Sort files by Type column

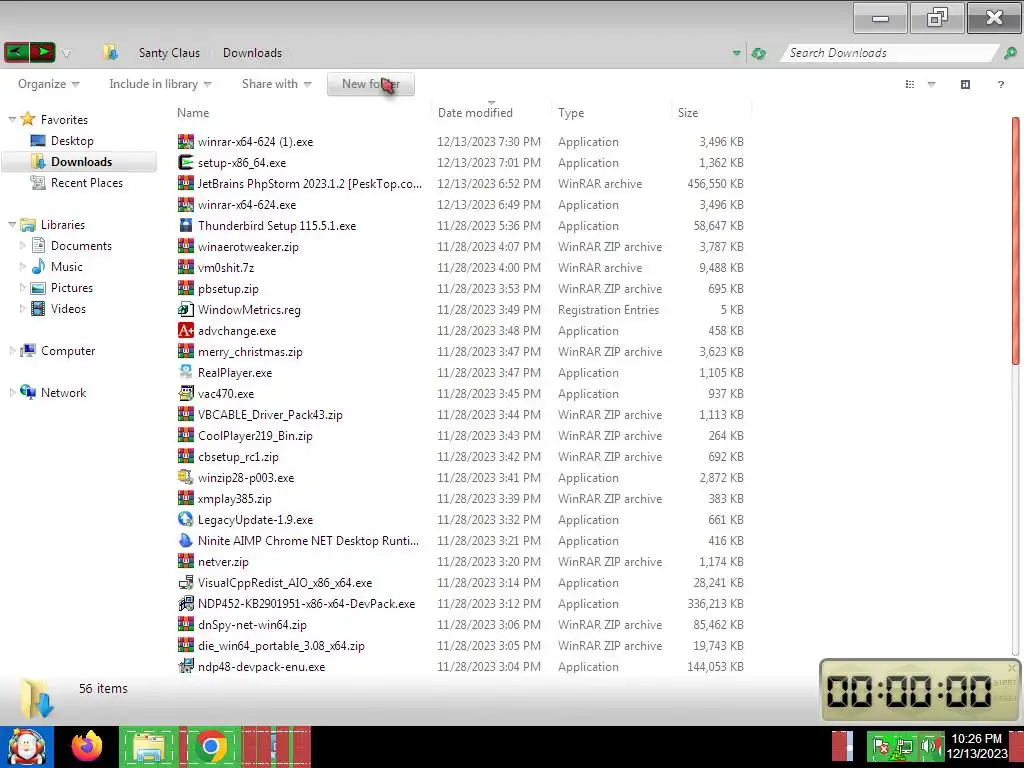(571, 113)
